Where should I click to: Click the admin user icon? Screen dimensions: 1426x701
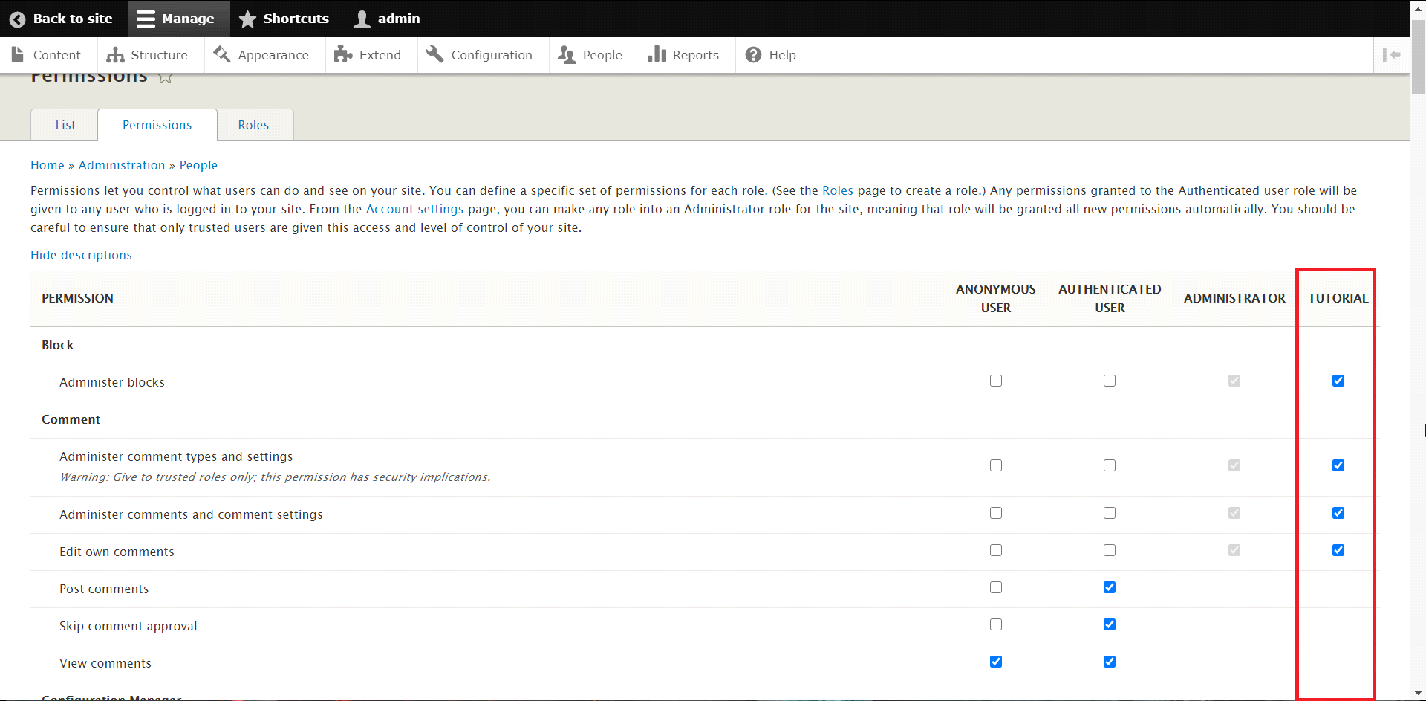[x=362, y=19]
